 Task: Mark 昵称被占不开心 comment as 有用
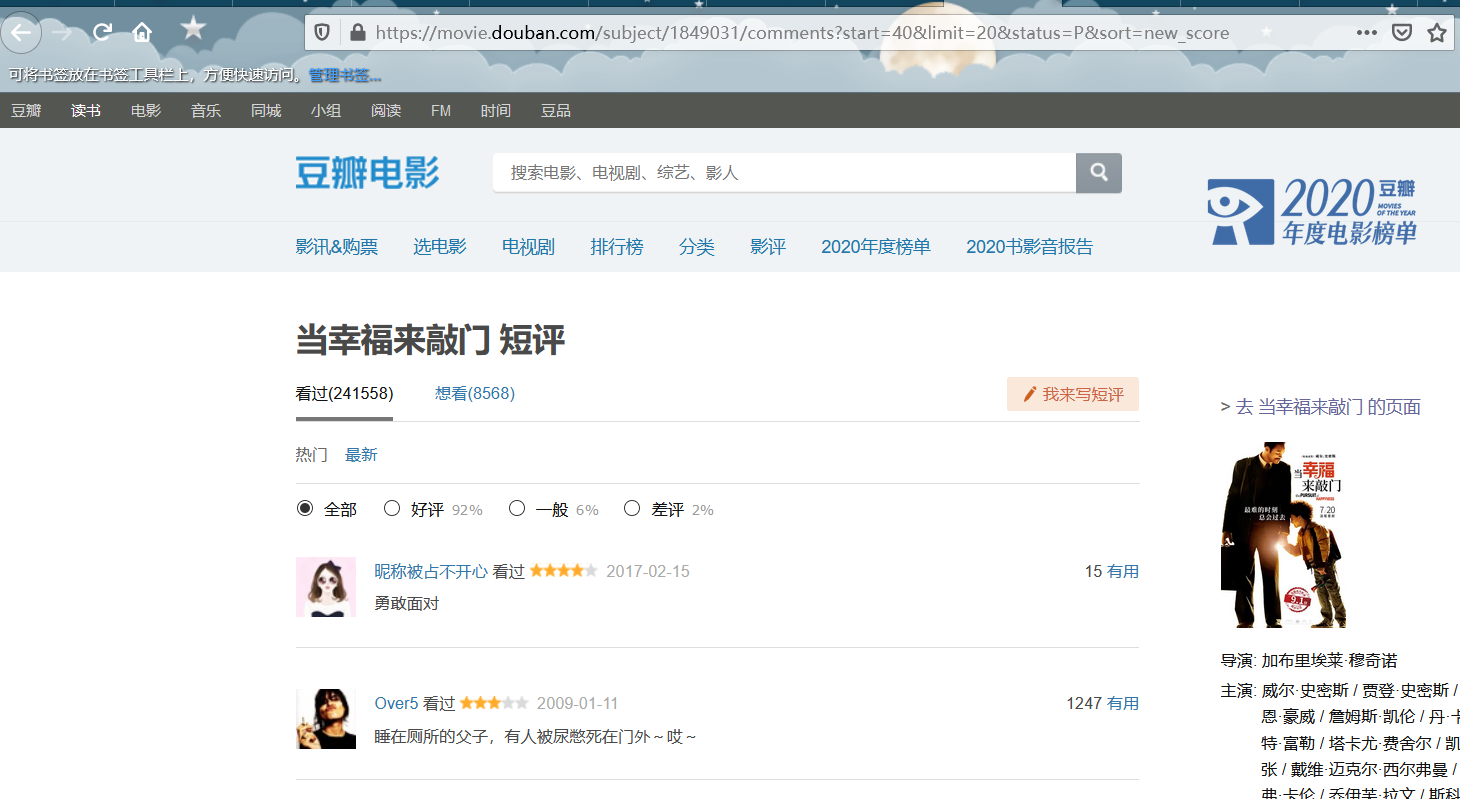tap(1123, 571)
